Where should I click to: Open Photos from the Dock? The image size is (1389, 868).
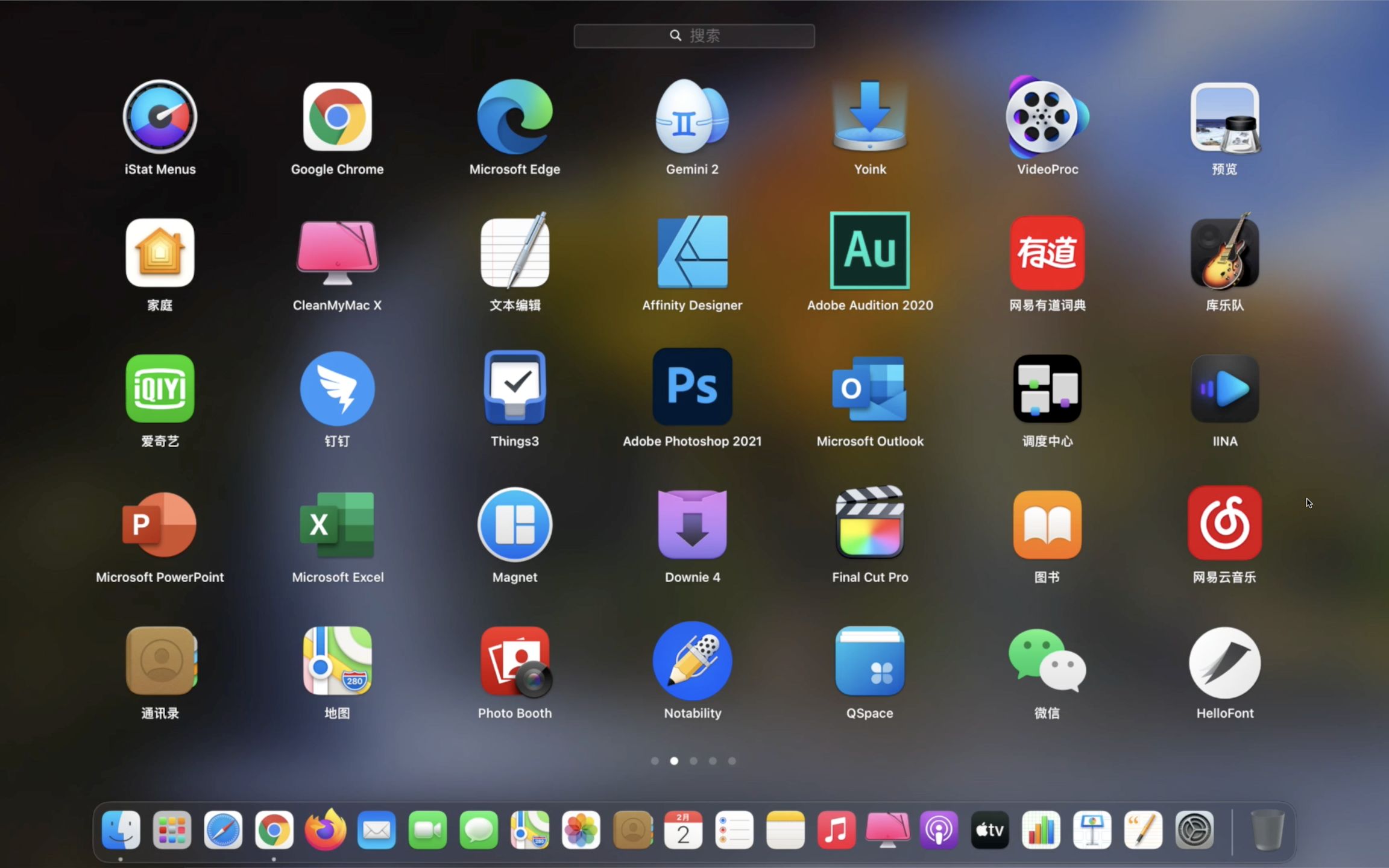[x=581, y=830]
